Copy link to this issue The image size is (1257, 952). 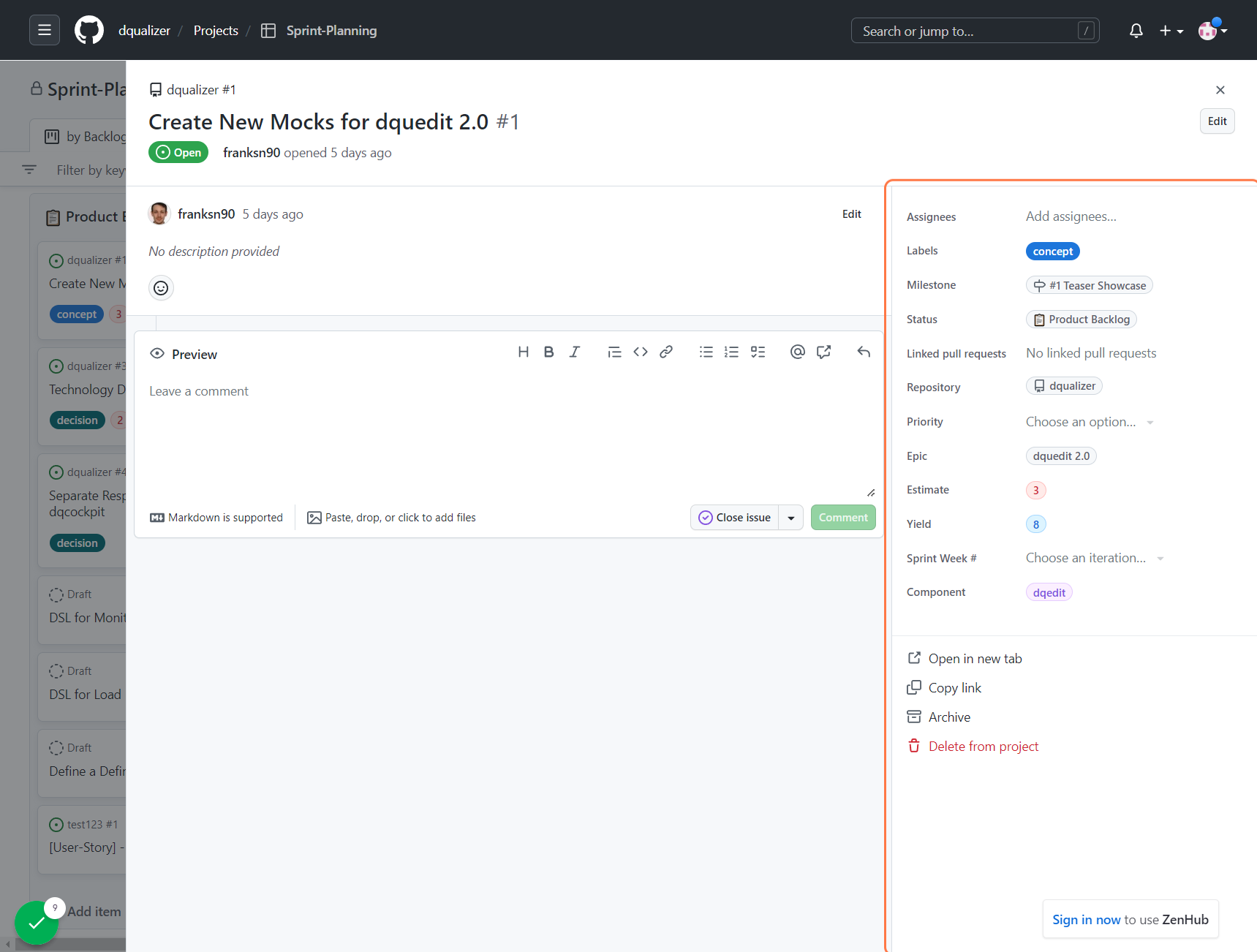point(944,688)
